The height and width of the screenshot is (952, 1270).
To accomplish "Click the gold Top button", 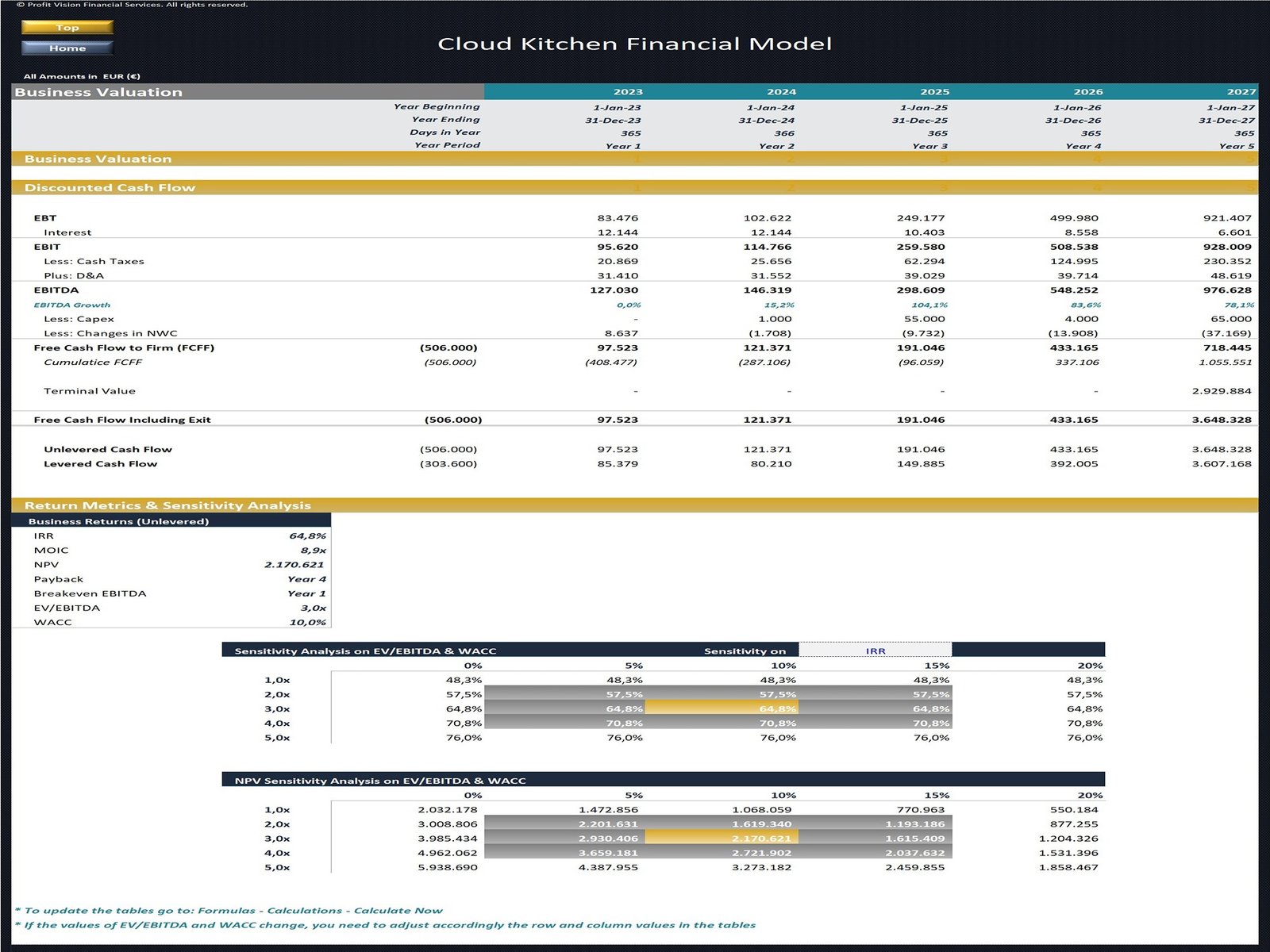I will click(x=67, y=27).
